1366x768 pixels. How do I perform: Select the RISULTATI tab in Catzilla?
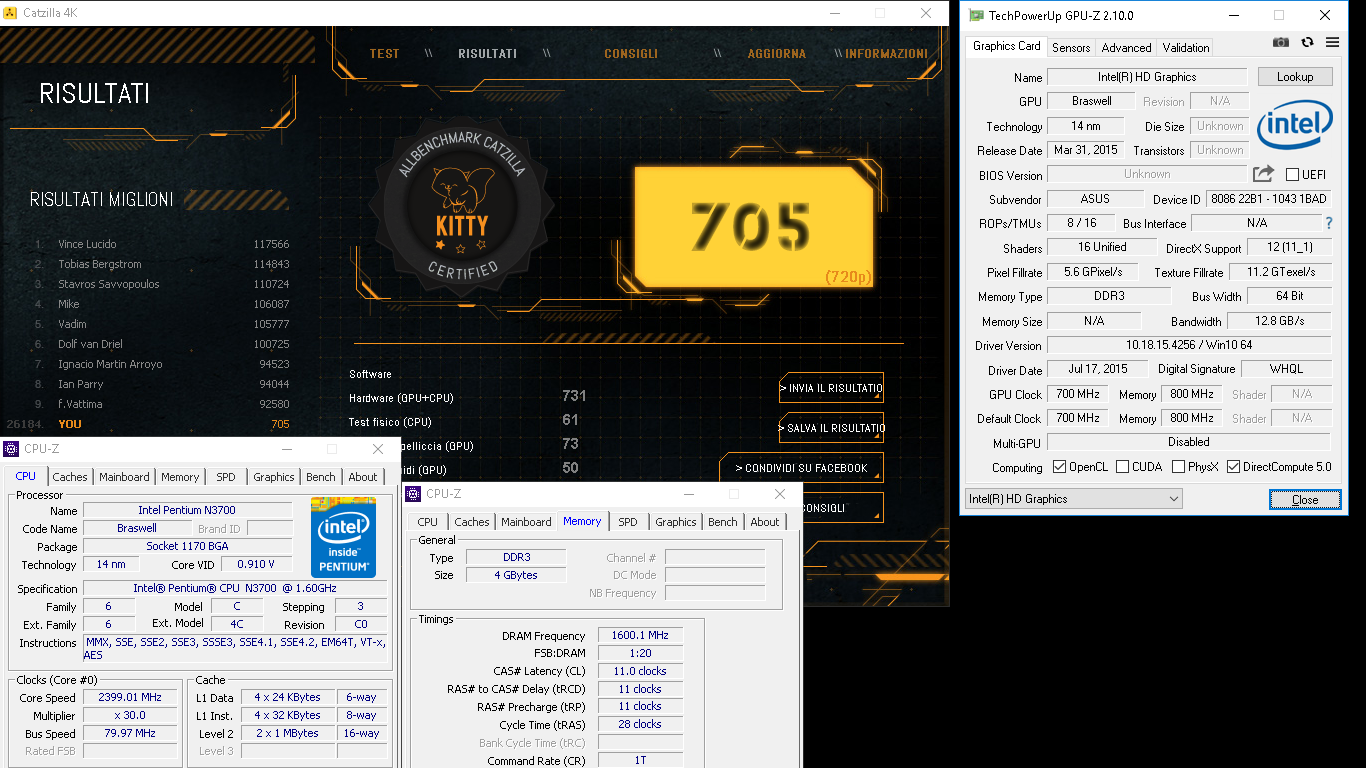[487, 54]
